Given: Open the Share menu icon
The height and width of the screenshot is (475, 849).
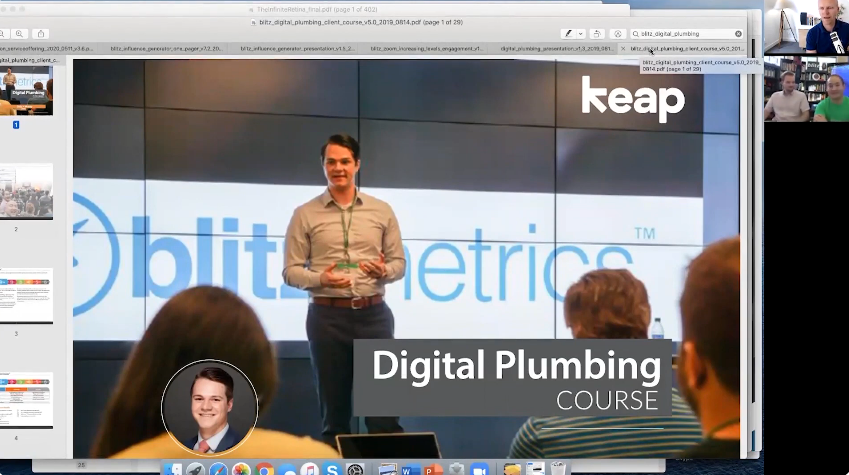Looking at the screenshot, I should tap(41, 34).
